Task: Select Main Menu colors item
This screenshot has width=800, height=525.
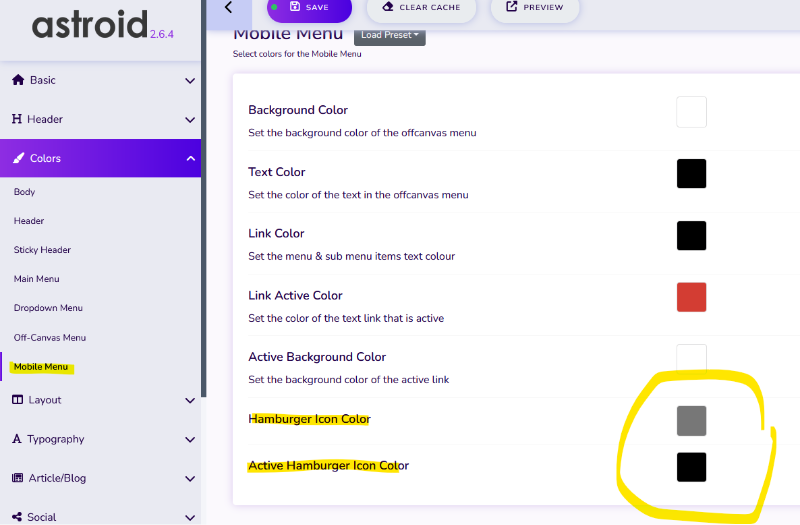Action: [x=37, y=279]
